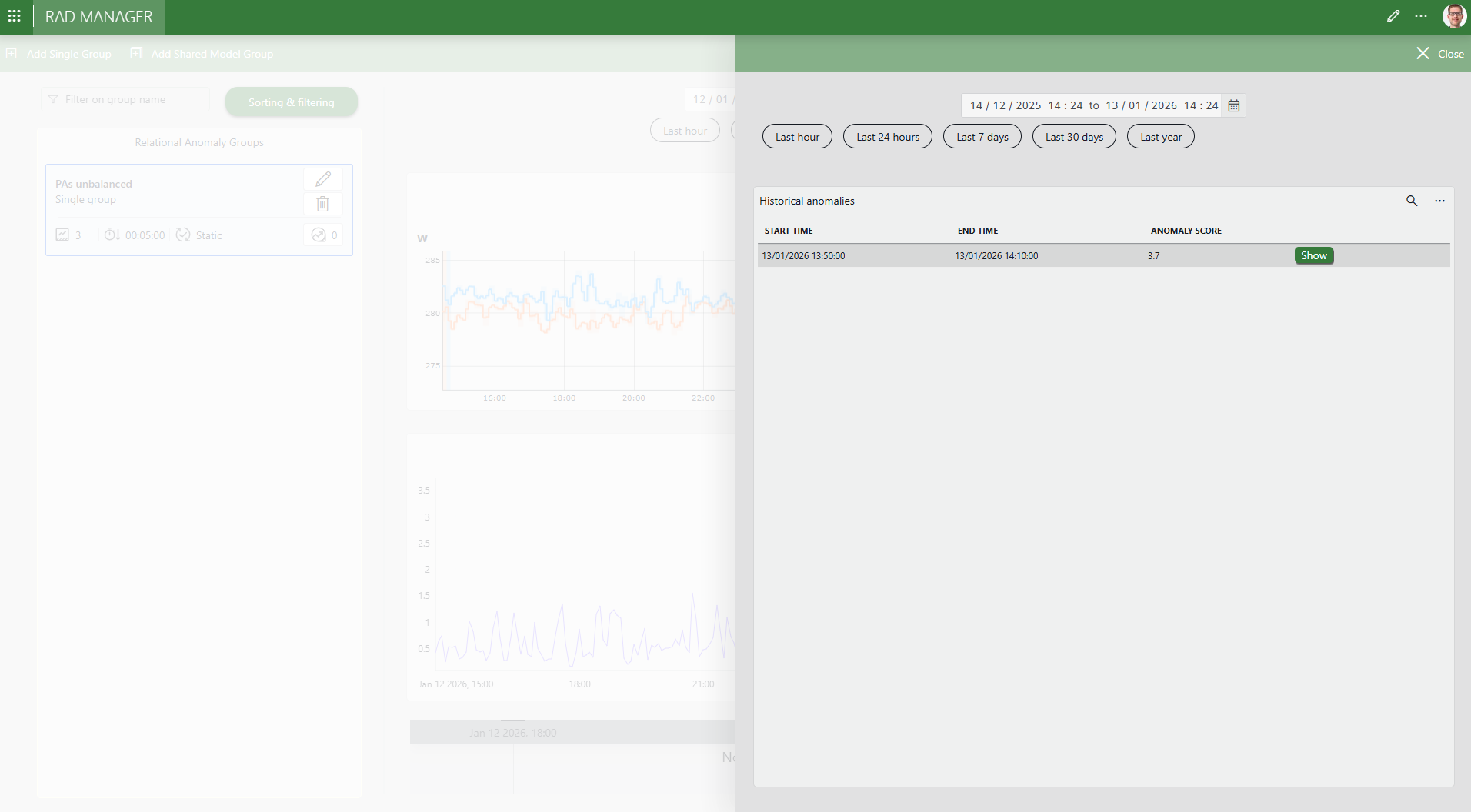
Task: Show the anomaly with score 3.7
Action: [x=1313, y=256]
